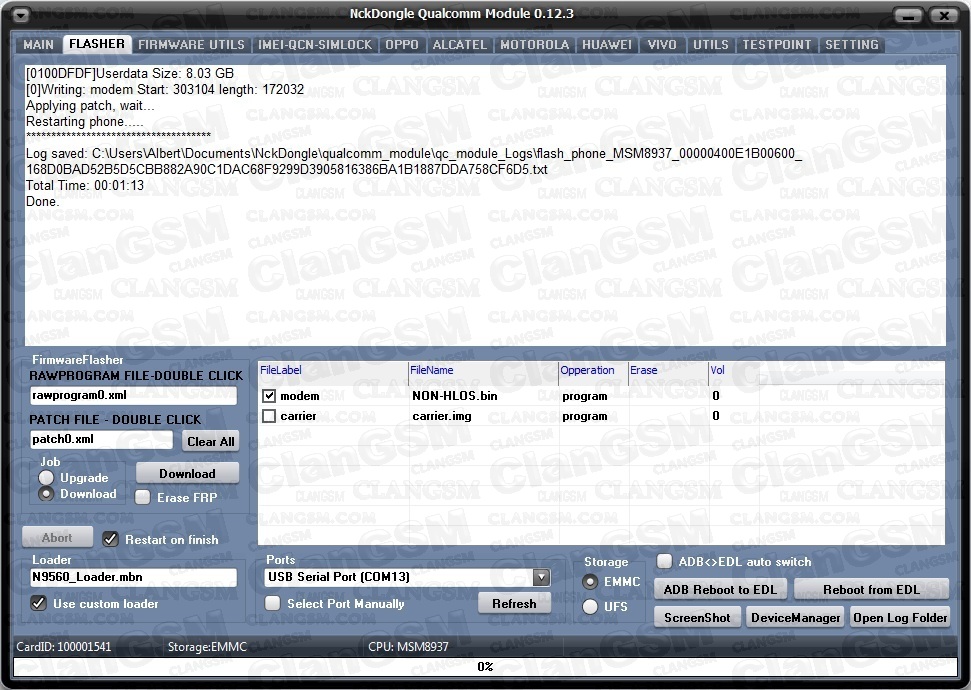The image size is (971, 690).
Task: Open the title bar dropdown menu icon
Action: pyautogui.click(x=21, y=14)
